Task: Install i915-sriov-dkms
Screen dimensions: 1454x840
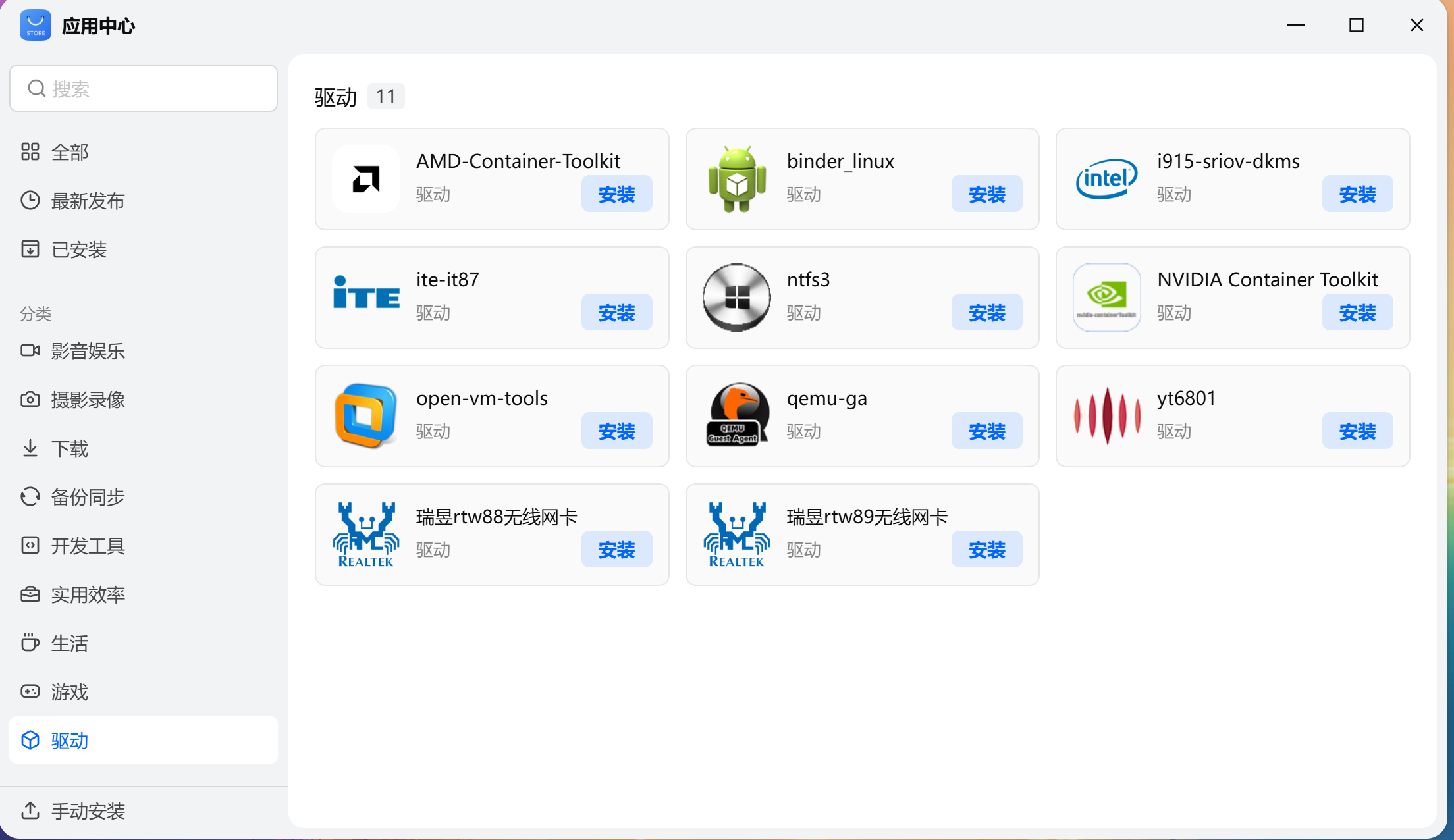Action: point(1357,194)
